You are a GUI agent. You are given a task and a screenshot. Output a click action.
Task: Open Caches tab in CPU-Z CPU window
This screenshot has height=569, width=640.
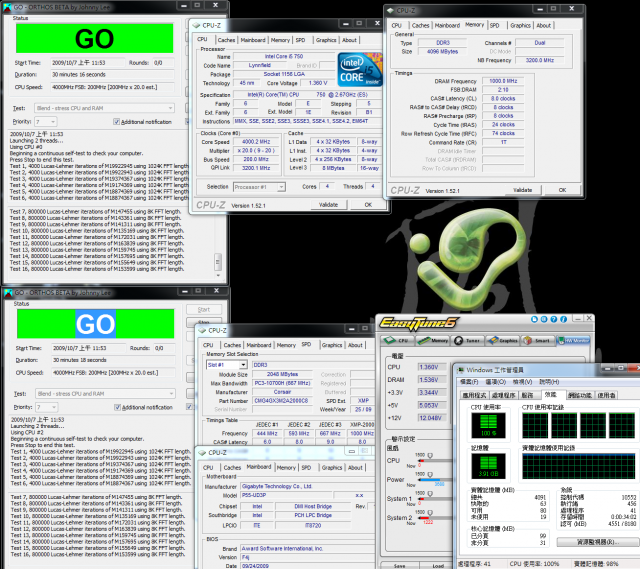pyautogui.click(x=226, y=40)
